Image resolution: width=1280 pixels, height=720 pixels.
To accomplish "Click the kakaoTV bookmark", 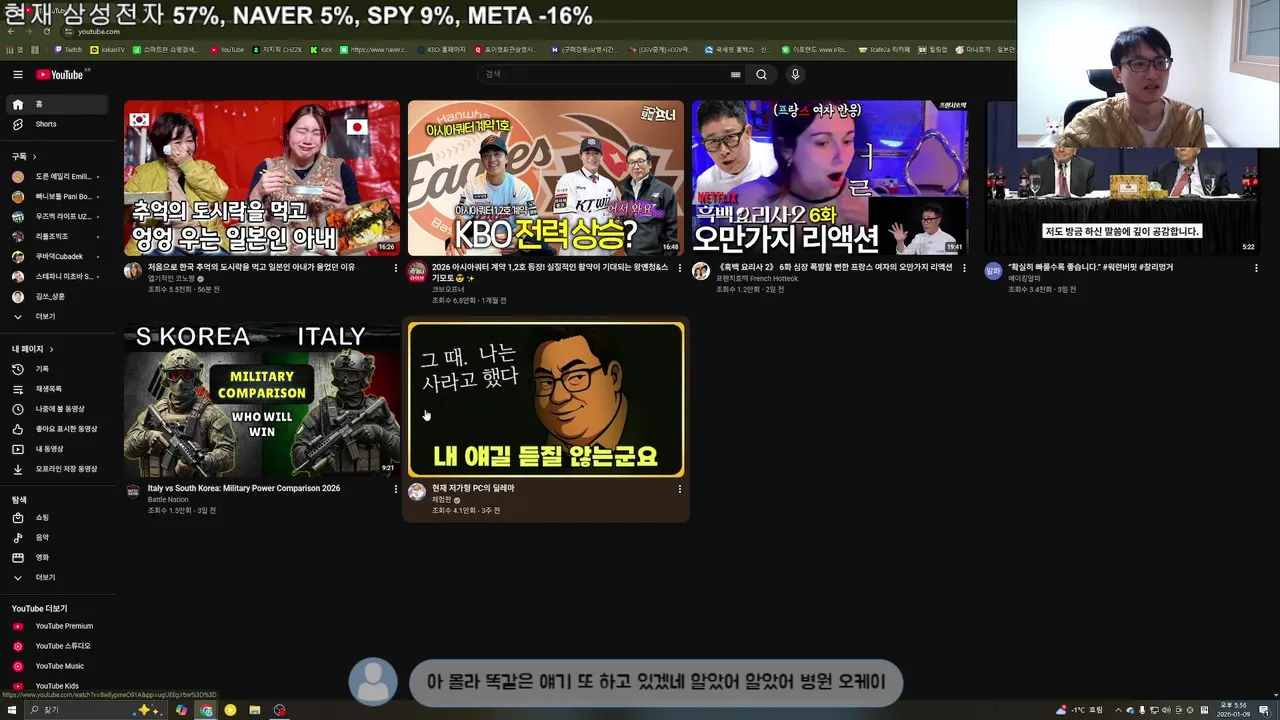I will (x=108, y=49).
